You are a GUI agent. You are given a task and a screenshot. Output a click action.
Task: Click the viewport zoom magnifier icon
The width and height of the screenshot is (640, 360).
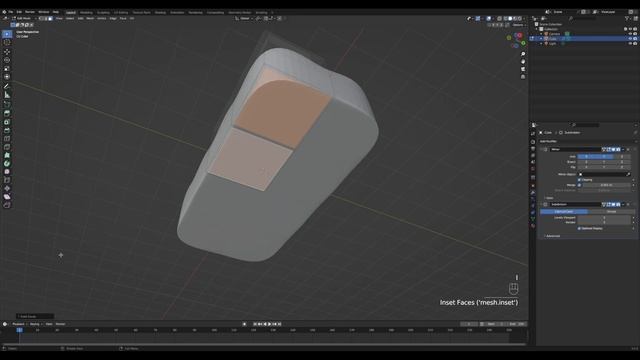[523, 54]
